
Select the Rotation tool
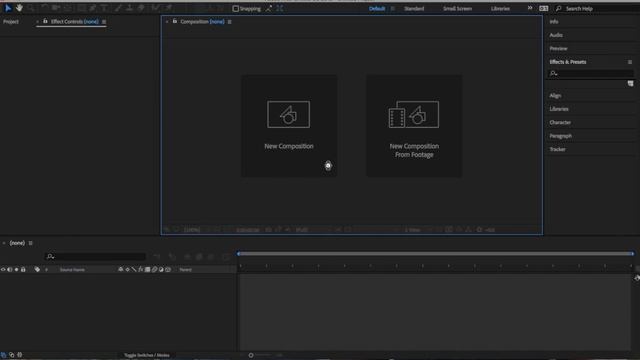(x=44, y=8)
